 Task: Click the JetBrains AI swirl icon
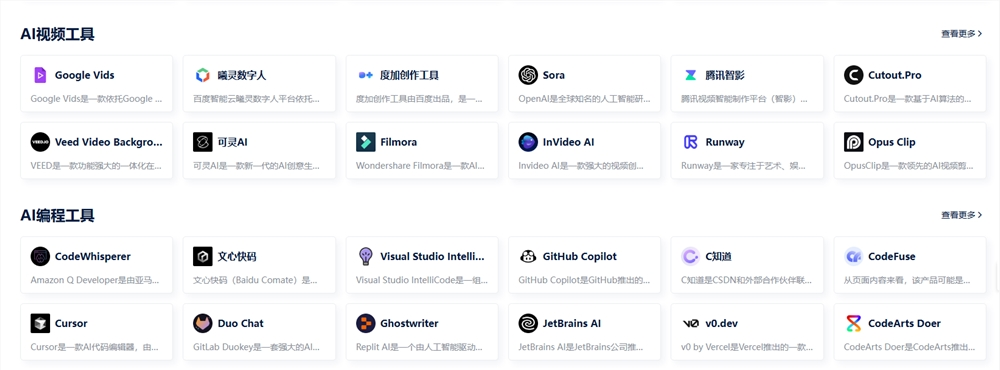[528, 323]
